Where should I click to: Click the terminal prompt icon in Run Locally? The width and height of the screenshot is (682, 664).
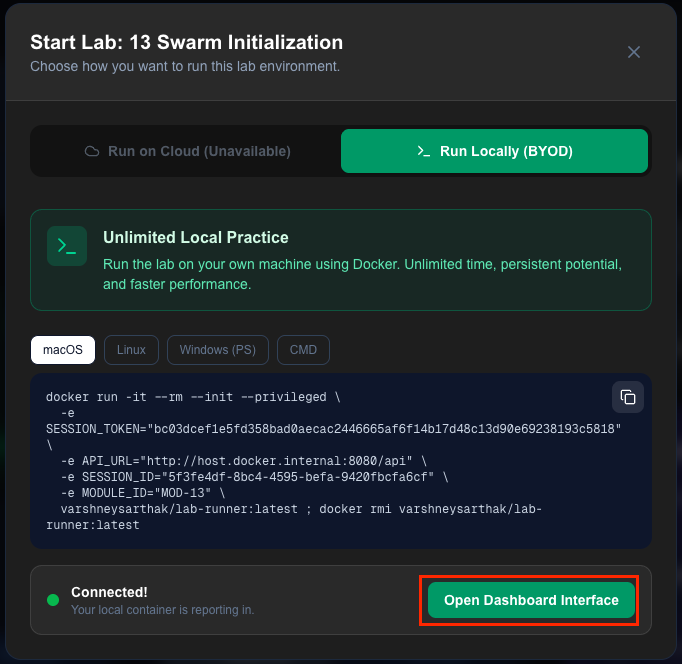coord(424,151)
